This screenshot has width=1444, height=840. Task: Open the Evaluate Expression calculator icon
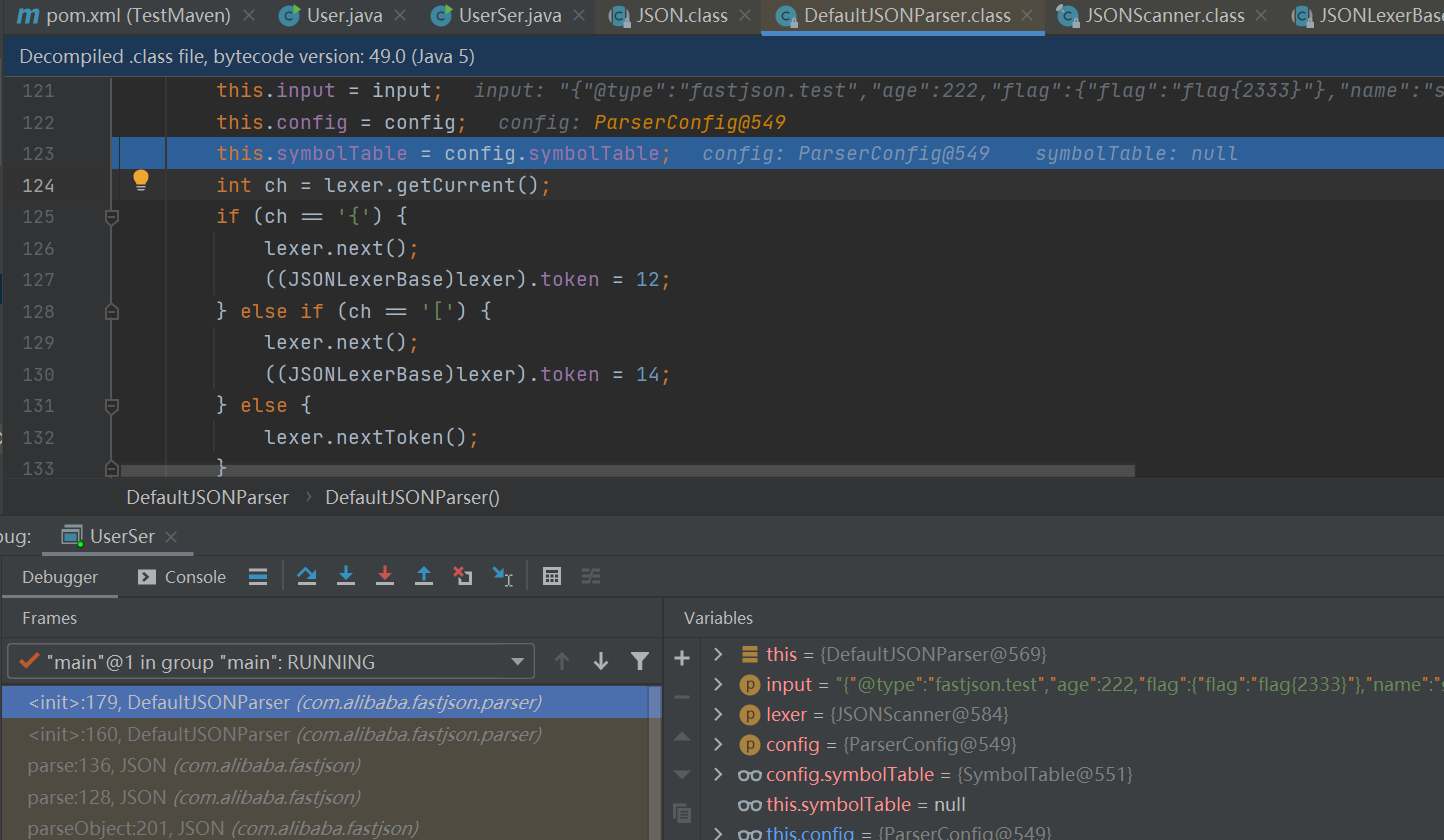551,576
